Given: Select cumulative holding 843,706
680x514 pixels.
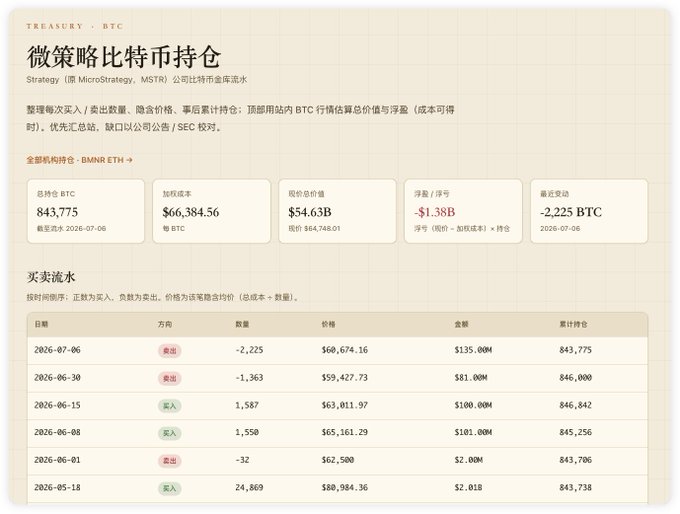Looking at the screenshot, I should 575,460.
